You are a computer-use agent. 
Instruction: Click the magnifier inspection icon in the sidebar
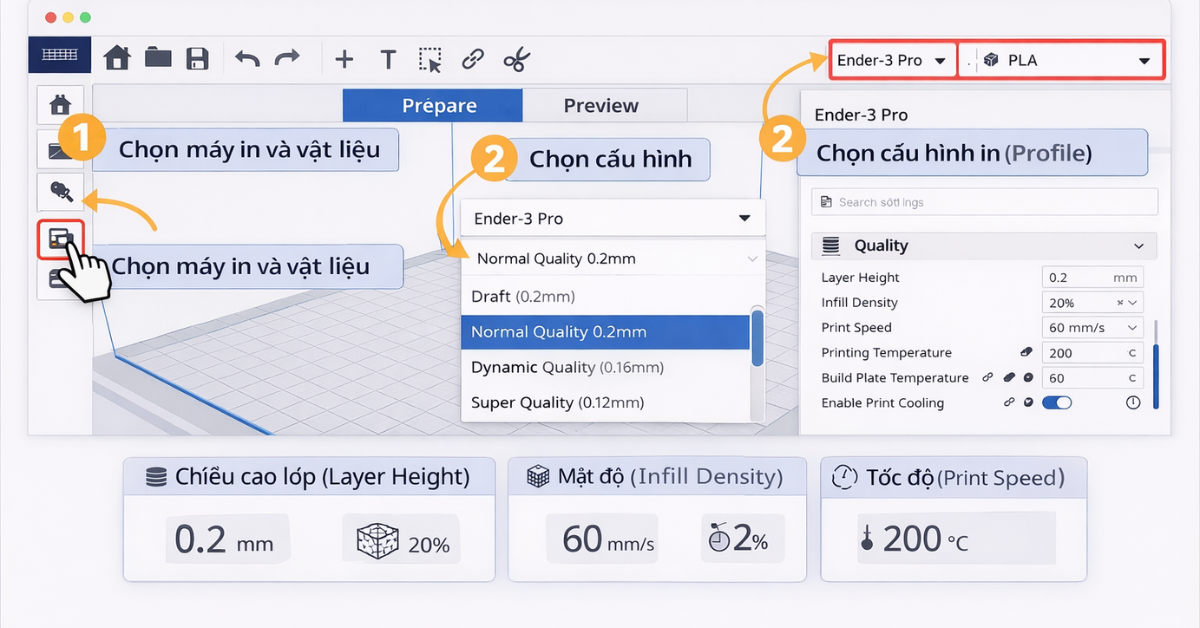coord(62,192)
